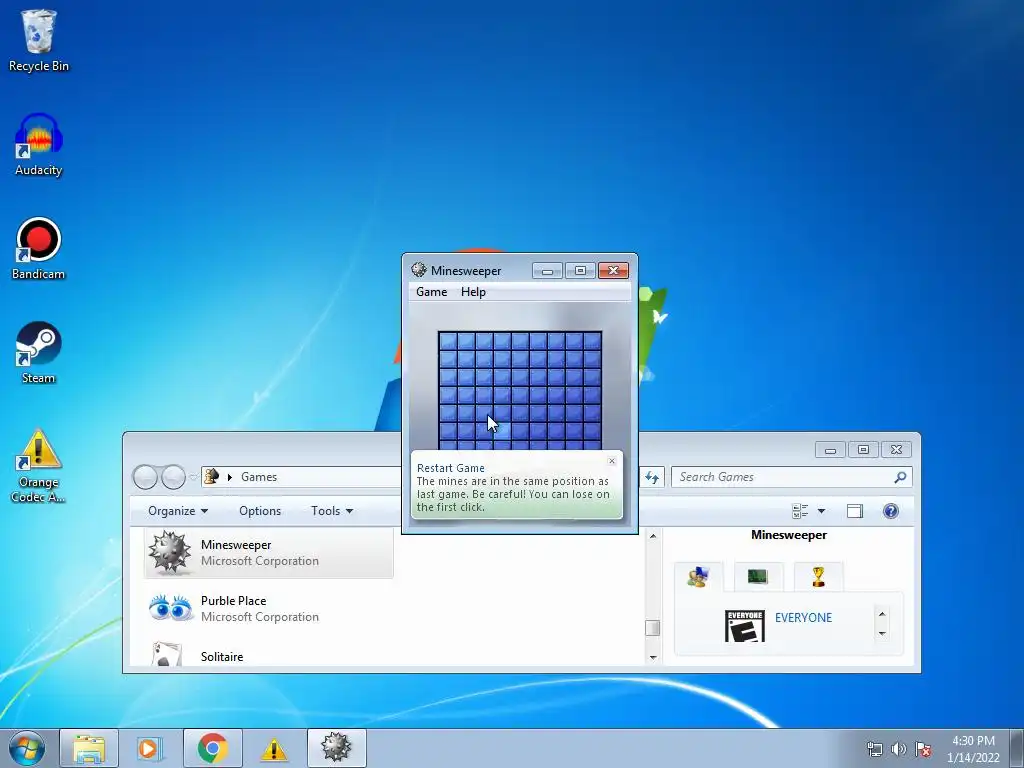The width and height of the screenshot is (1024, 768).
Task: Select the Minesweeper mine icon in Games list
Action: [170, 552]
